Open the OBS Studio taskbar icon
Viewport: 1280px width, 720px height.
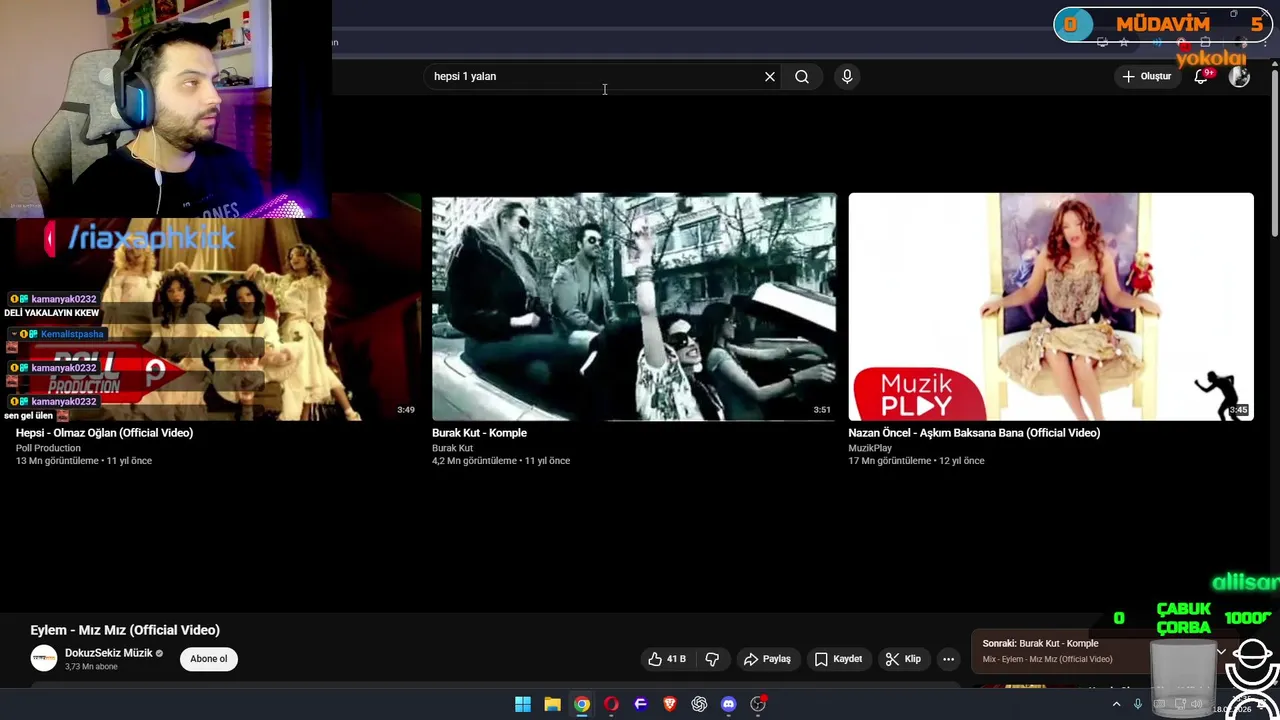758,704
